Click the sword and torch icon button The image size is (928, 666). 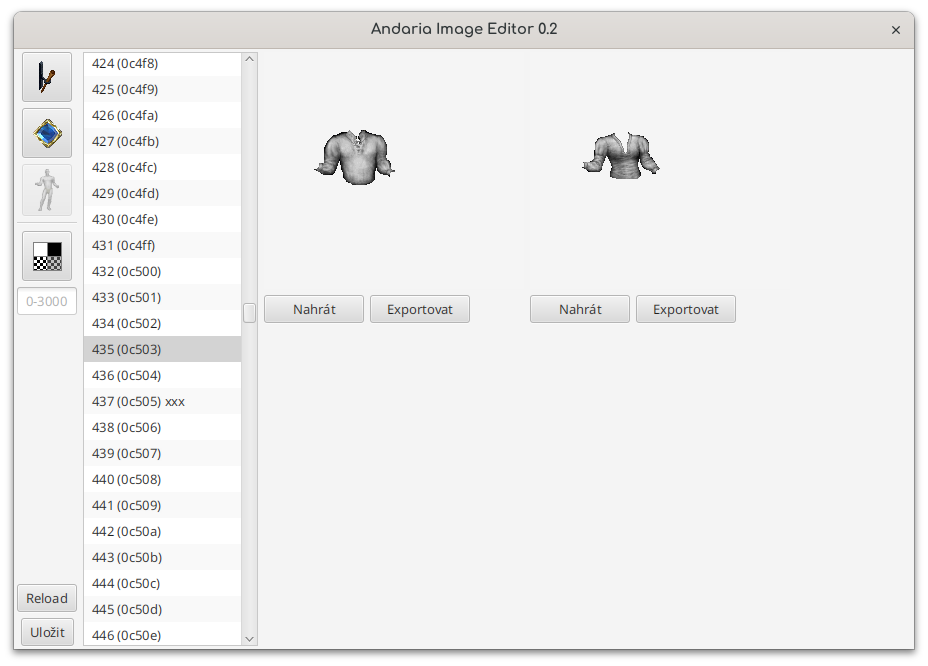pyautogui.click(x=47, y=77)
